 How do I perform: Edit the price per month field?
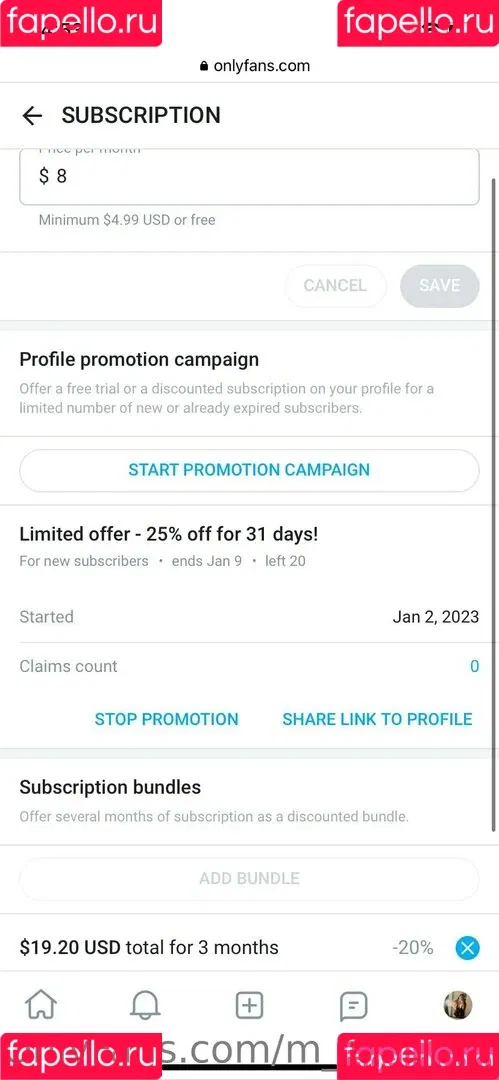pyautogui.click(x=250, y=176)
